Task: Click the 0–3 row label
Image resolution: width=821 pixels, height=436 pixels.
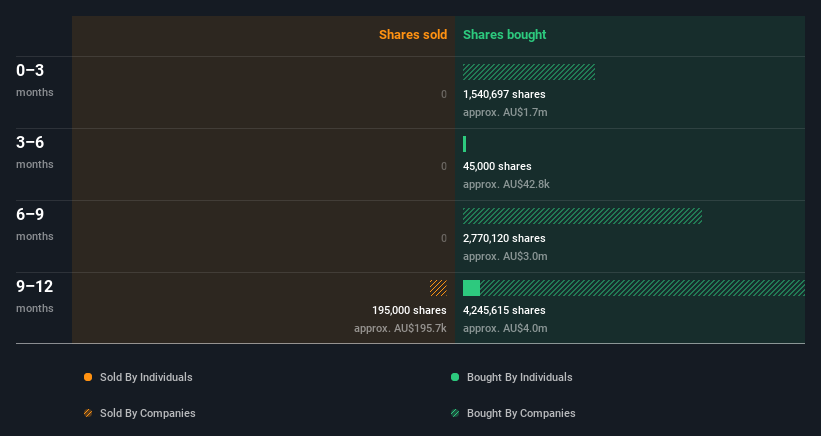Action: tap(30, 70)
